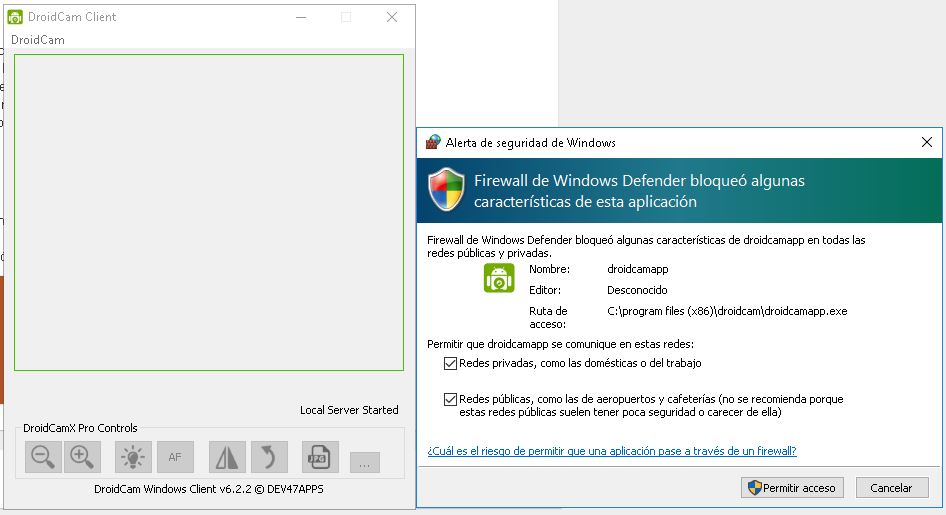Click the DroidCamX Pro Controls label
Viewport: 946px width, 515px height.
click(x=80, y=428)
